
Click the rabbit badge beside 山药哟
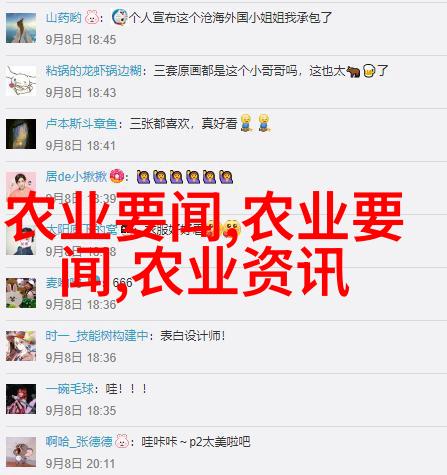(x=92, y=17)
